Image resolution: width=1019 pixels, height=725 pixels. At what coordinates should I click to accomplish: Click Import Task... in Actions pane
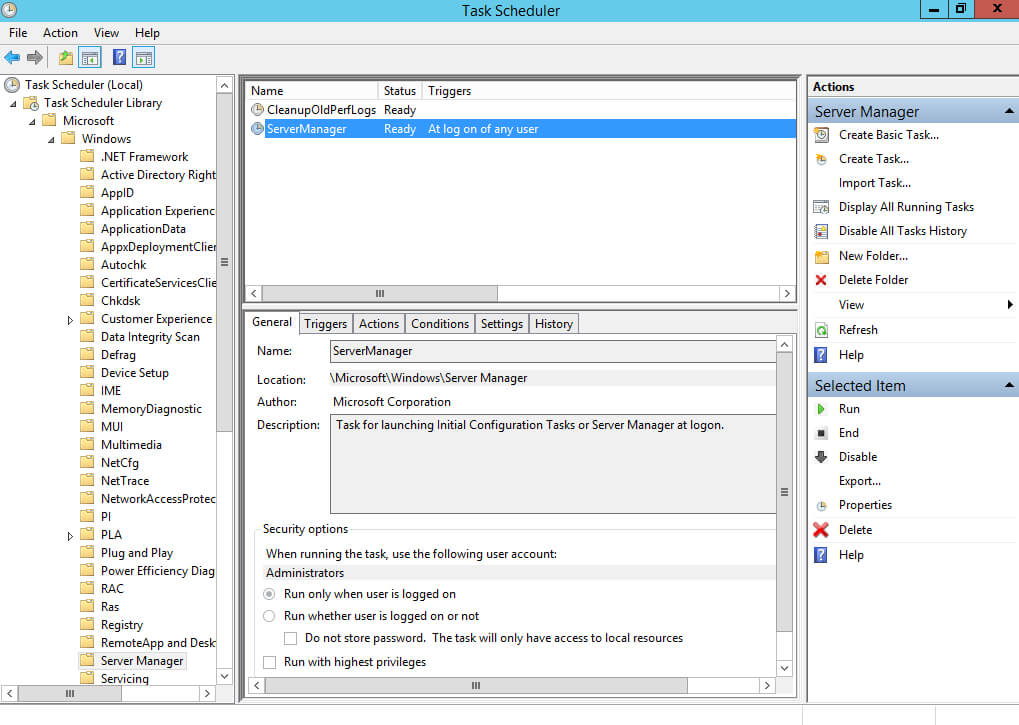[875, 183]
